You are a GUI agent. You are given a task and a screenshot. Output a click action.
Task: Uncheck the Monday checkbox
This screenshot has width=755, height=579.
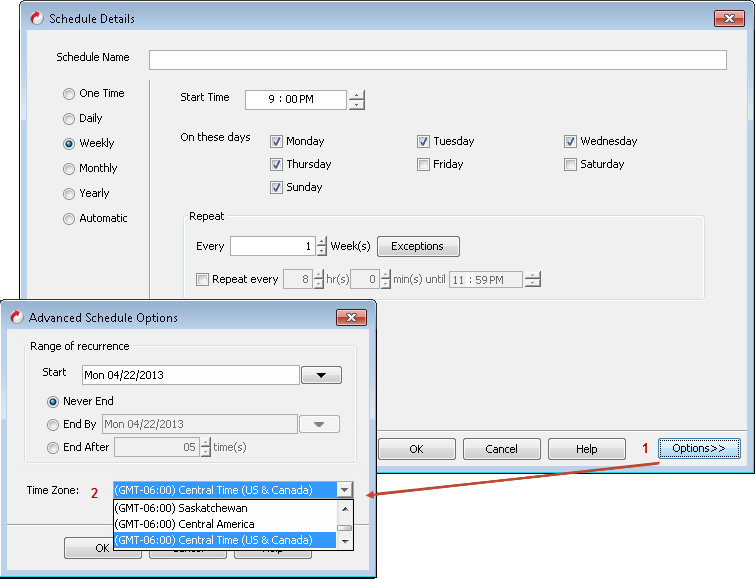point(277,141)
